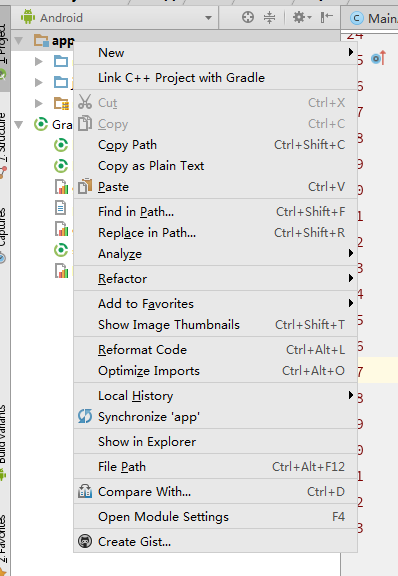Click the Create Gist GitHub icon
The image size is (398, 576).
pos(85,541)
